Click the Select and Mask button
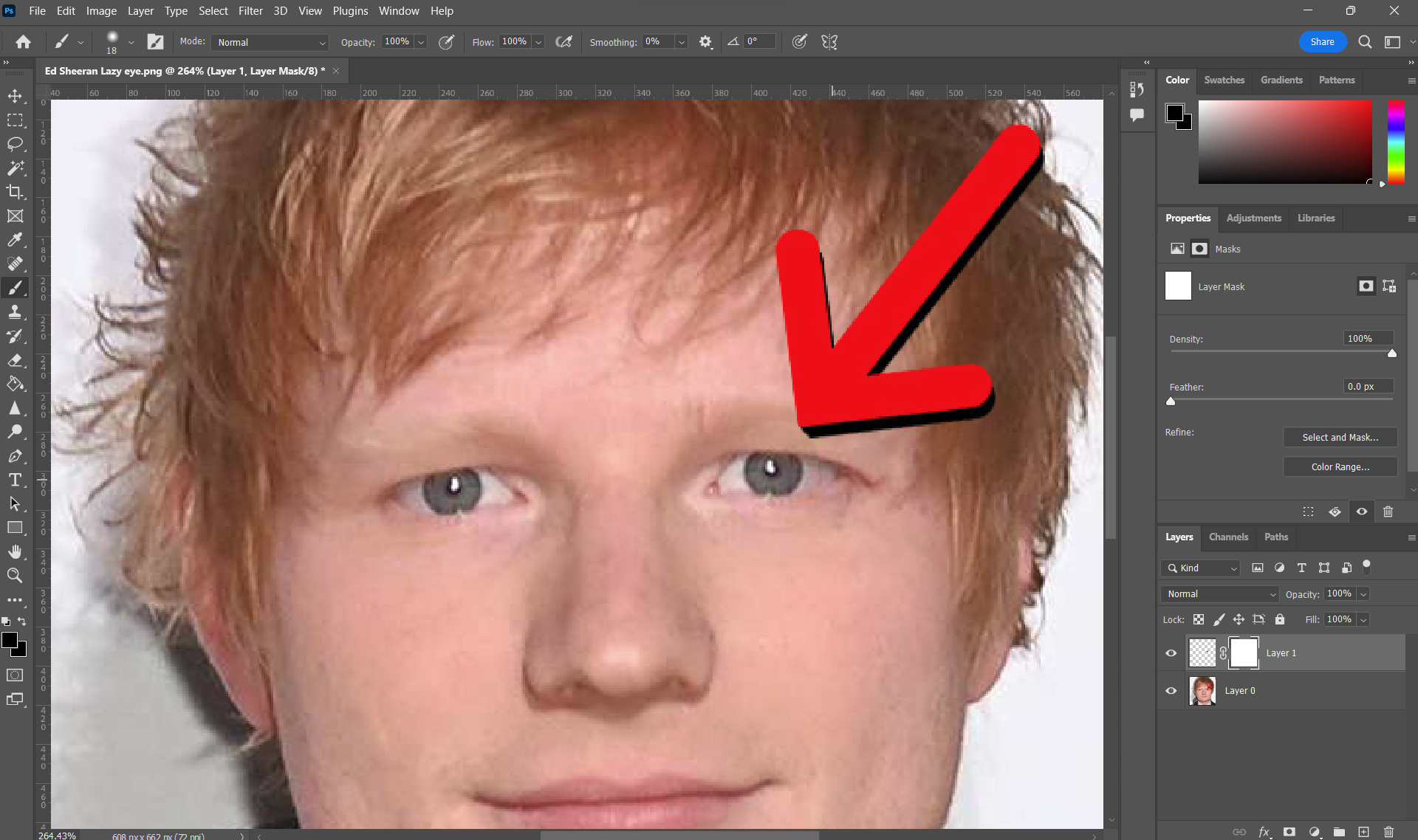1418x840 pixels. pos(1340,438)
